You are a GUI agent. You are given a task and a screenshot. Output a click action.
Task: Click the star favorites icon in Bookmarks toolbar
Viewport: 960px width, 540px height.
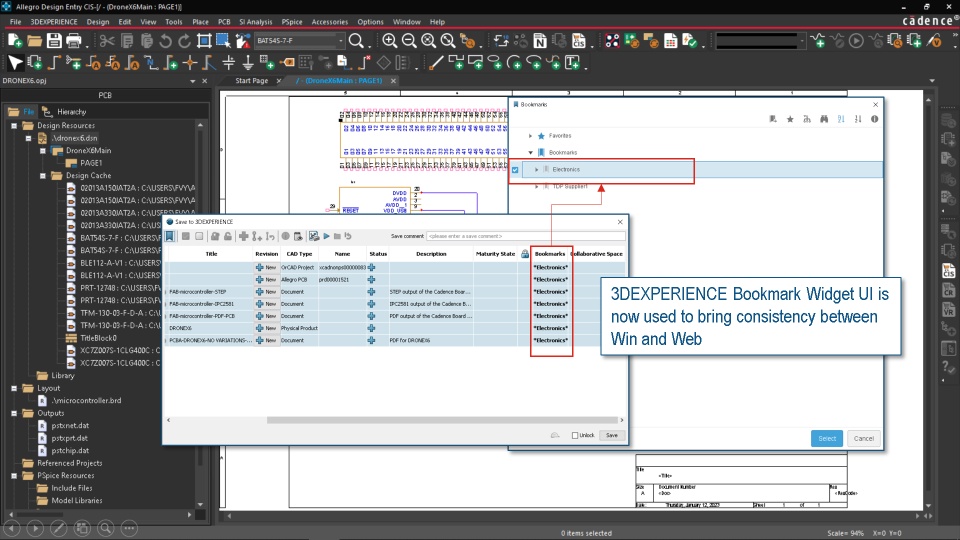click(x=790, y=119)
